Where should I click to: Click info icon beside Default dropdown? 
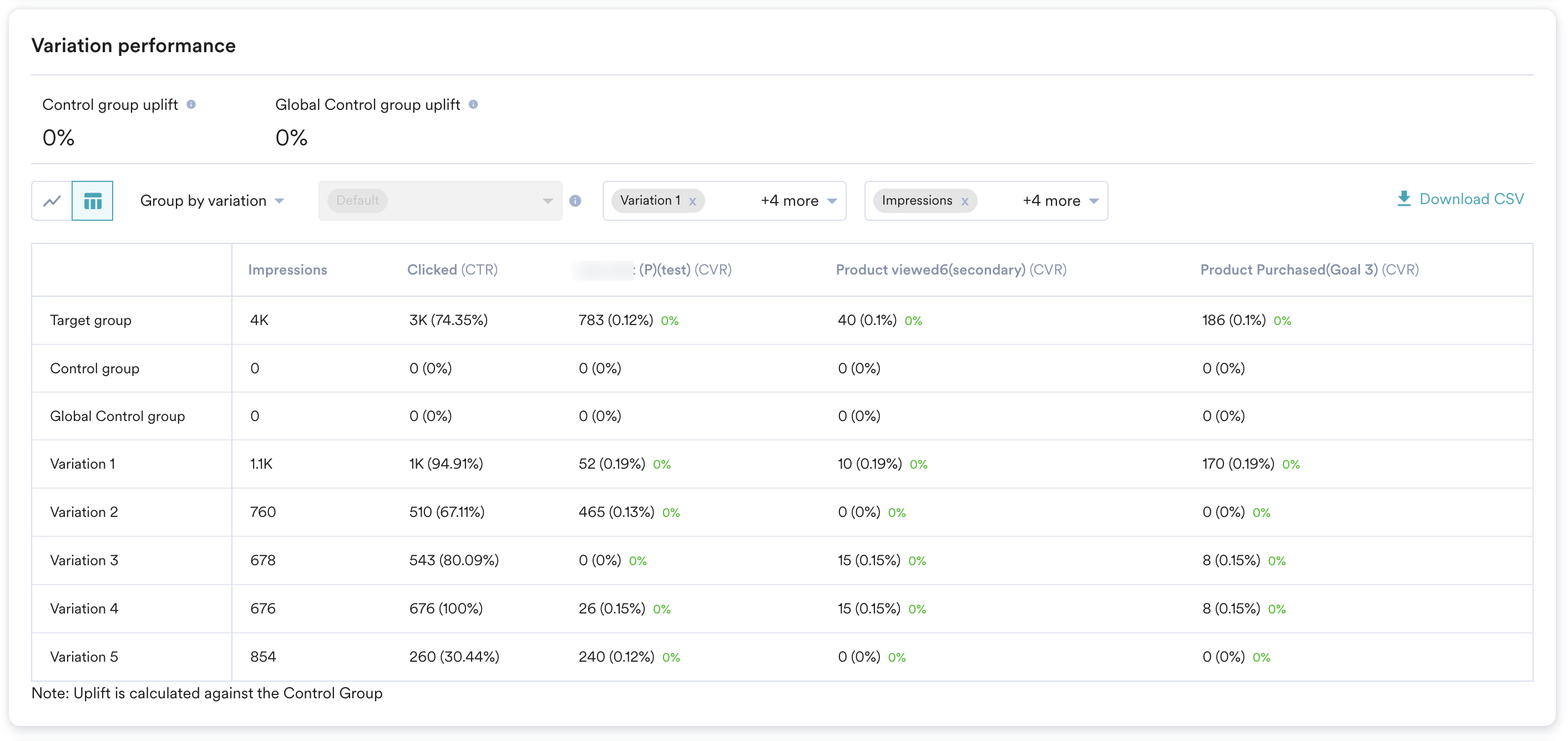(575, 201)
